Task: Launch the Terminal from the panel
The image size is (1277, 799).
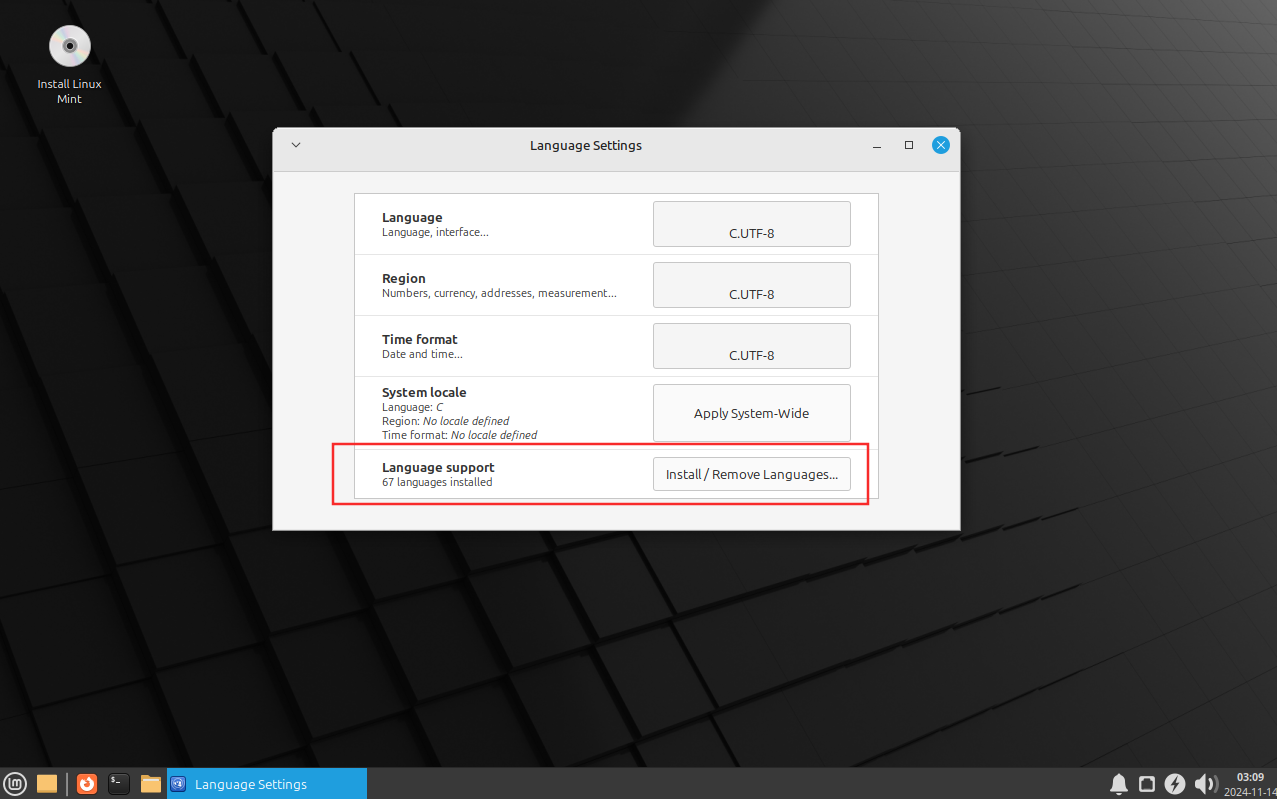Action: click(119, 784)
